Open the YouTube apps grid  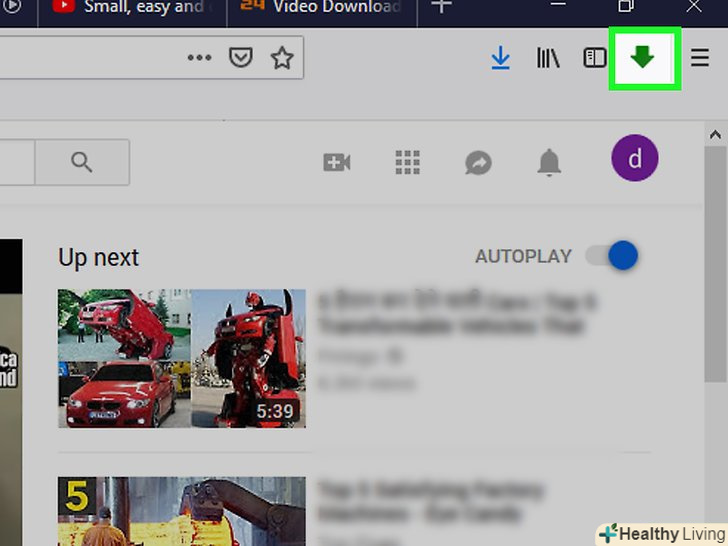point(407,162)
